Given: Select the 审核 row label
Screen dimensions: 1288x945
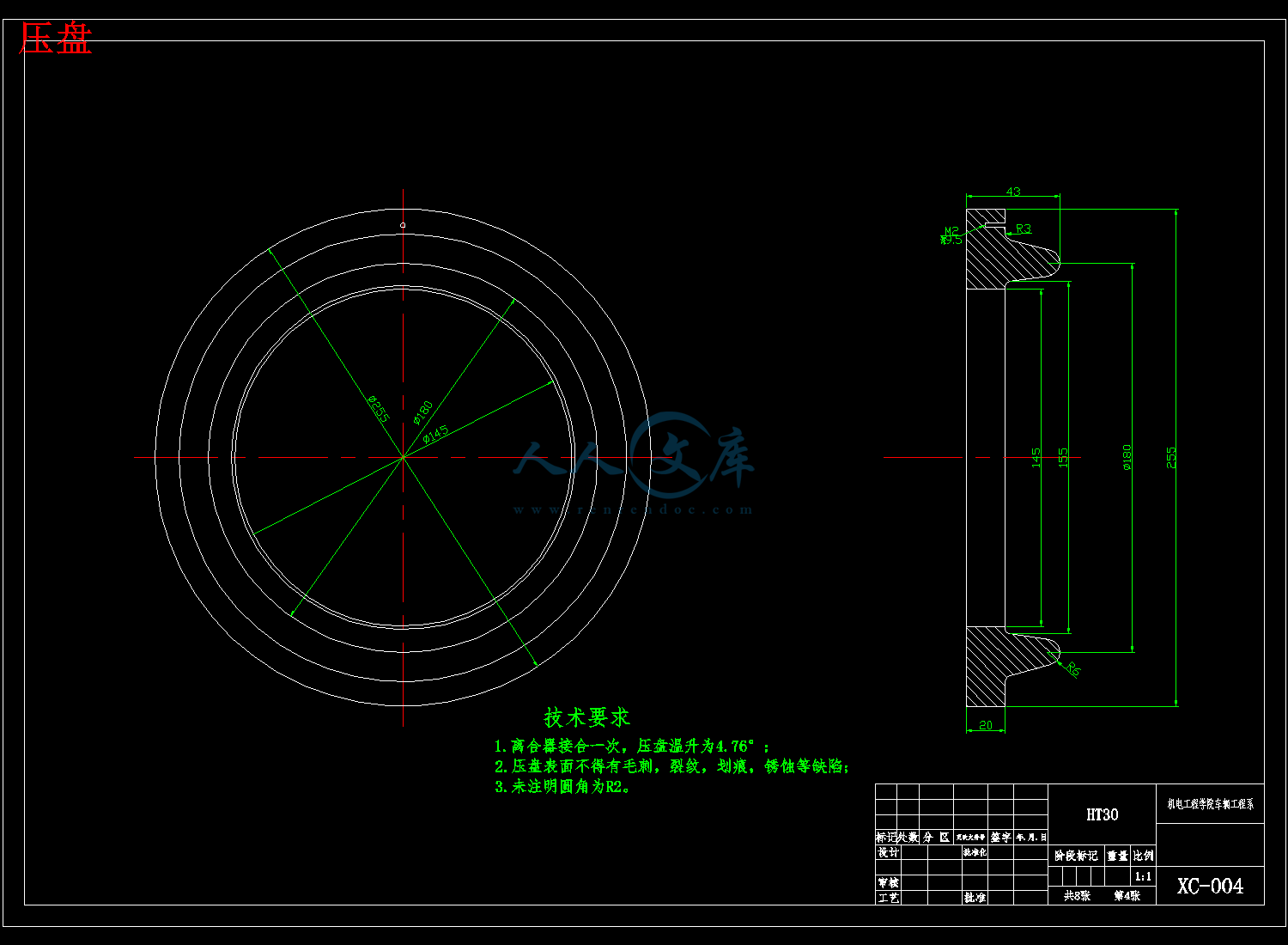Looking at the screenshot, I should click(888, 882).
